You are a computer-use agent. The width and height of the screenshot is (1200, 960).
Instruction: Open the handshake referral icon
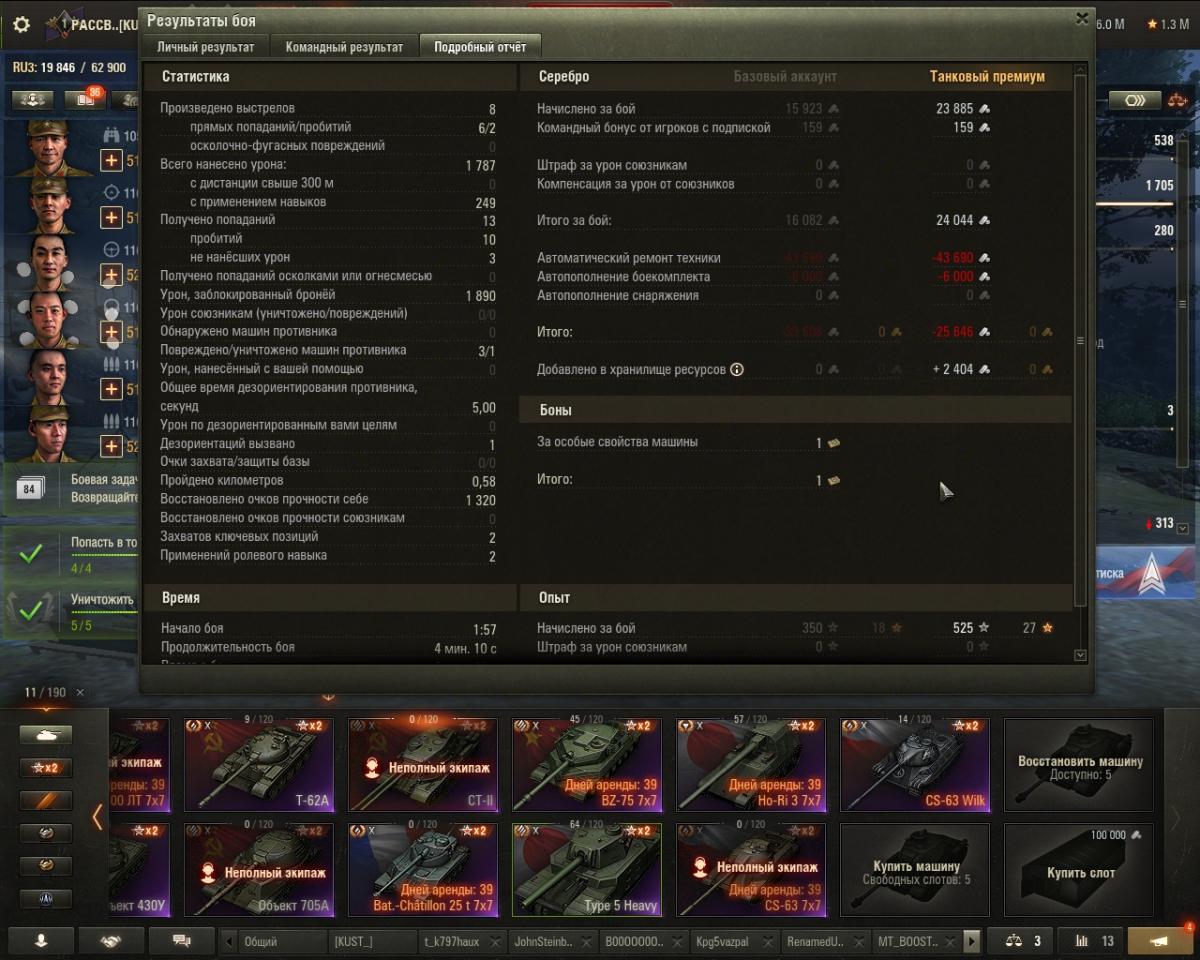click(111, 941)
